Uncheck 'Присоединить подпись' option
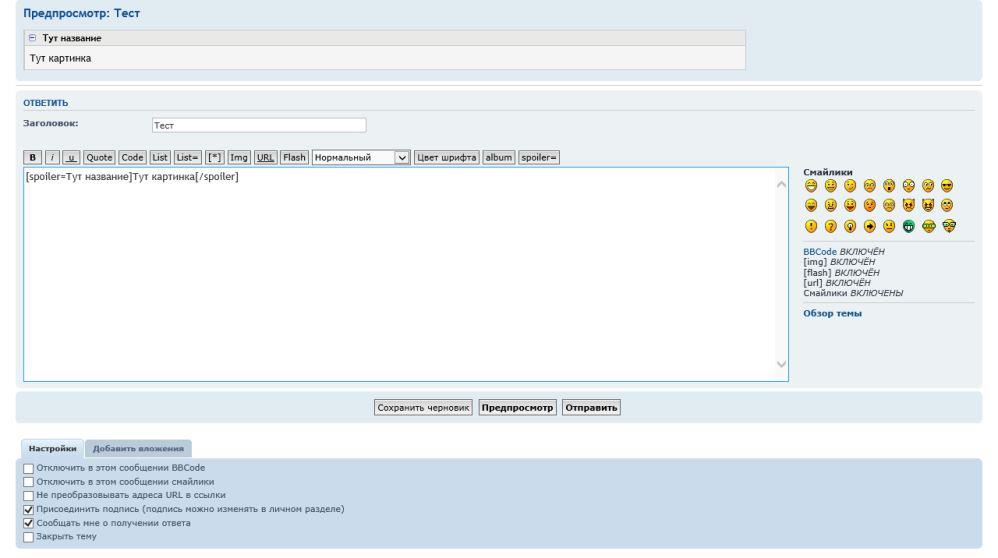998x558 pixels. [28, 509]
